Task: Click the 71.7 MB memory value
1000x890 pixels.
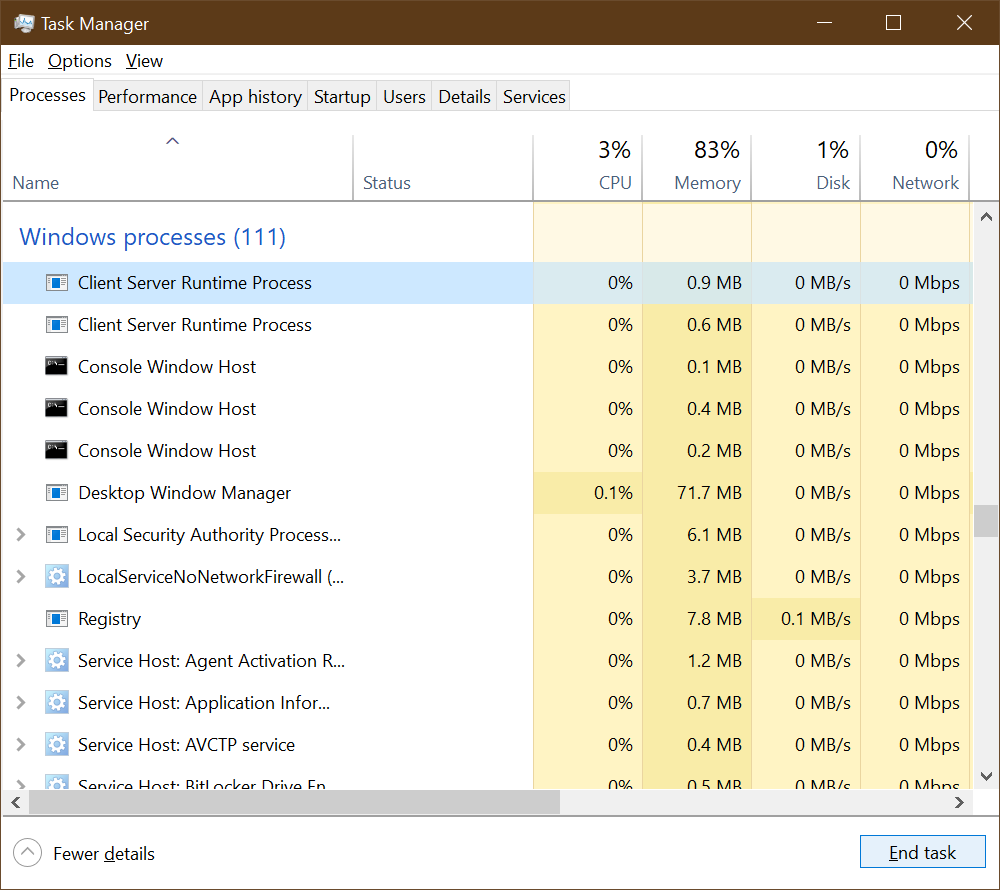Action: coord(710,493)
